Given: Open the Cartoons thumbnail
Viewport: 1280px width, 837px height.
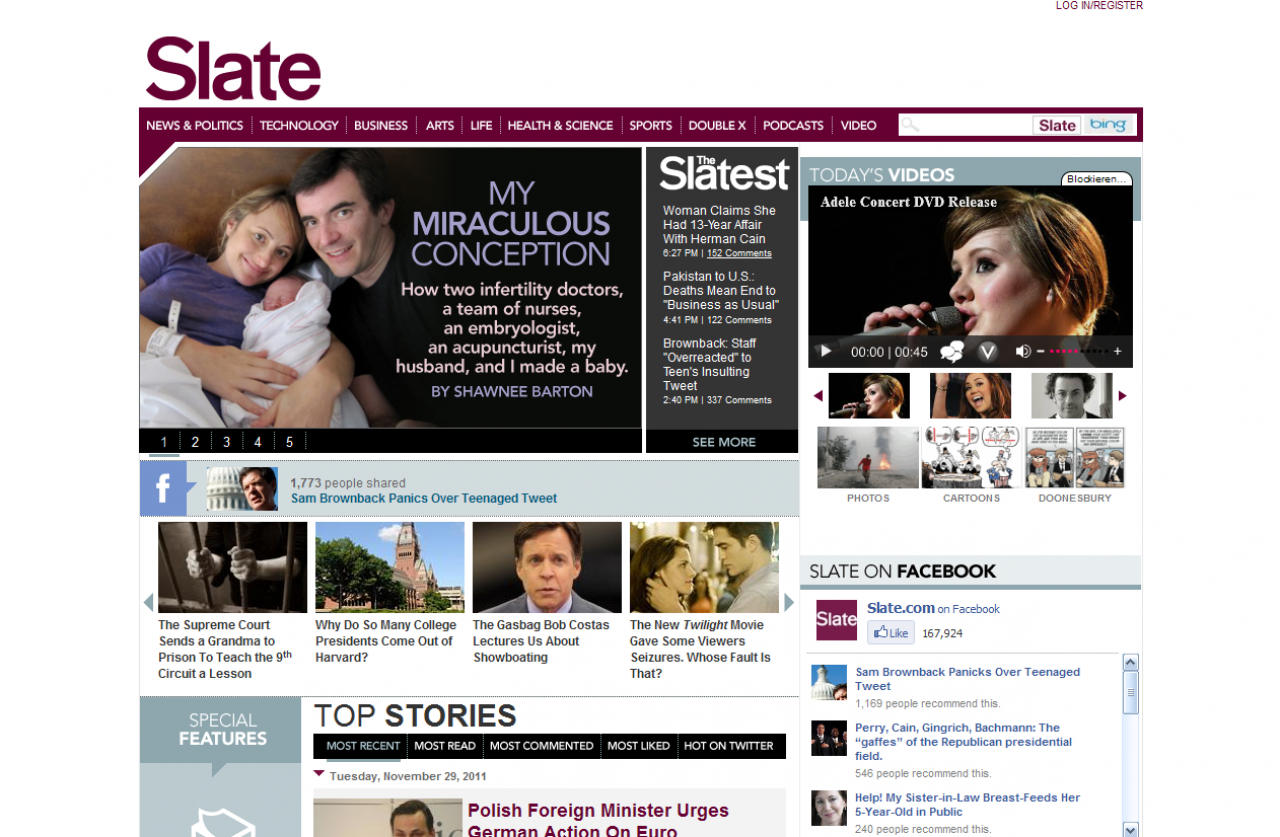Looking at the screenshot, I should click(971, 458).
